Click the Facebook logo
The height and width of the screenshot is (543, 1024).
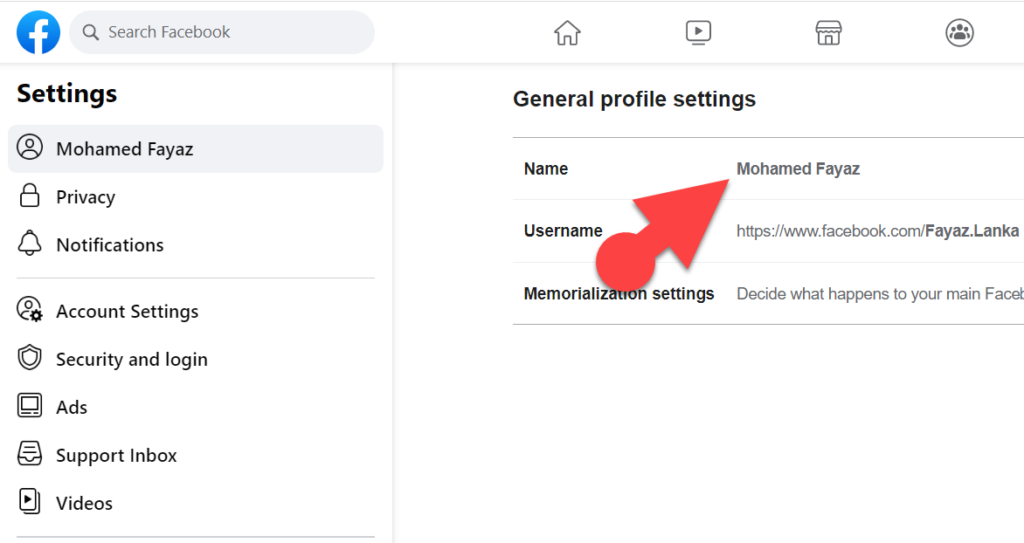click(x=39, y=32)
